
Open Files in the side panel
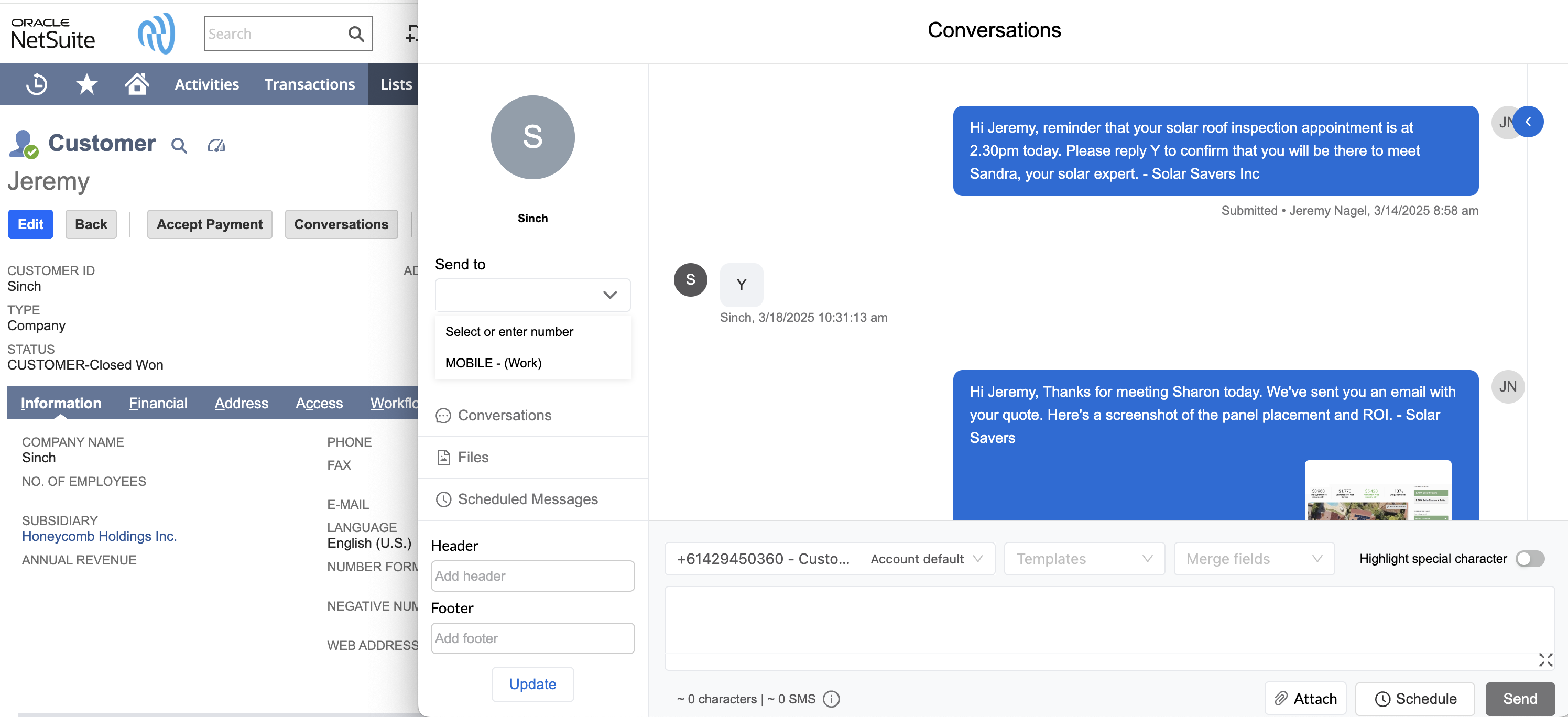pos(532,457)
